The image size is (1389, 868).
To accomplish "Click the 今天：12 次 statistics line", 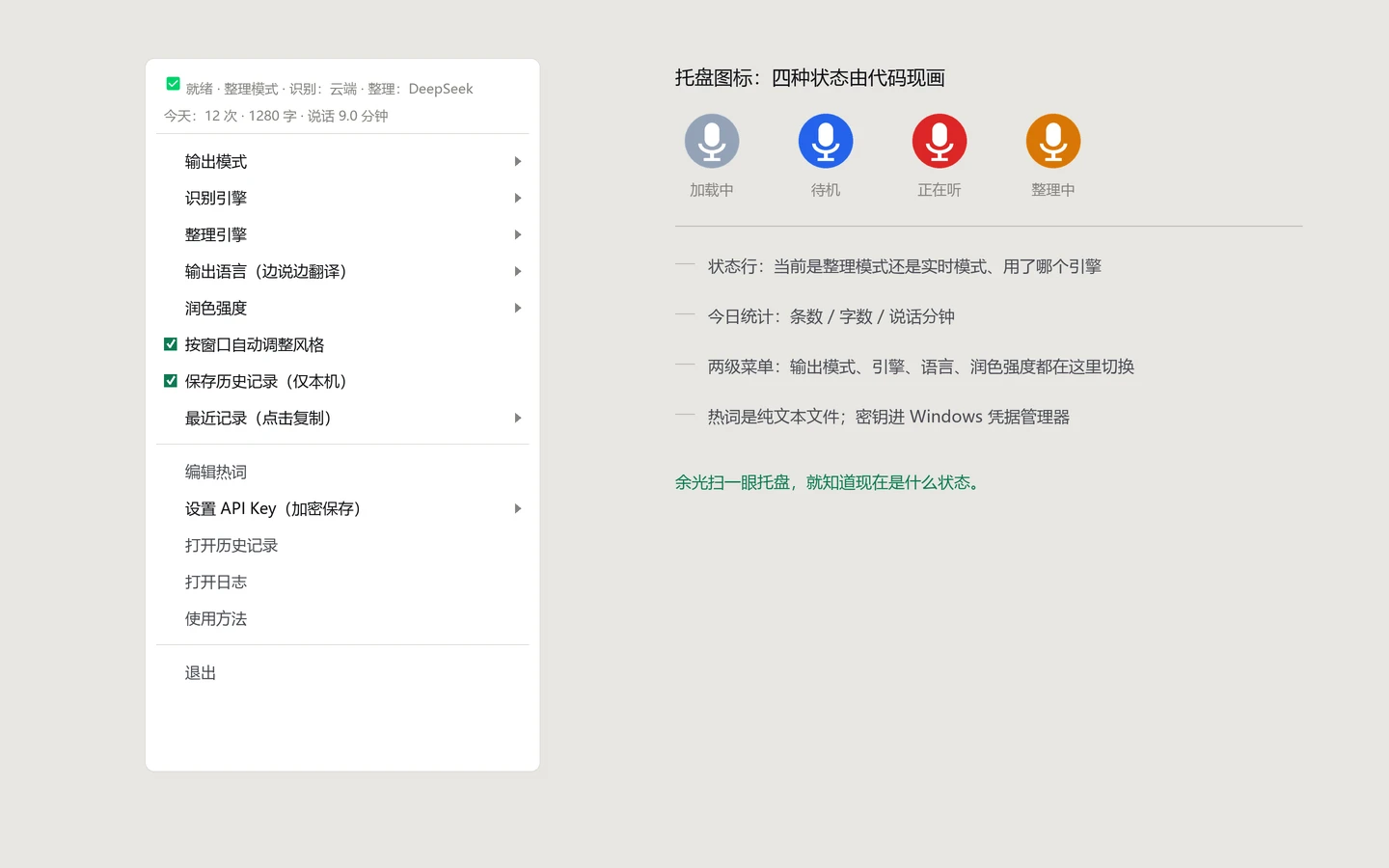I will point(276,116).
